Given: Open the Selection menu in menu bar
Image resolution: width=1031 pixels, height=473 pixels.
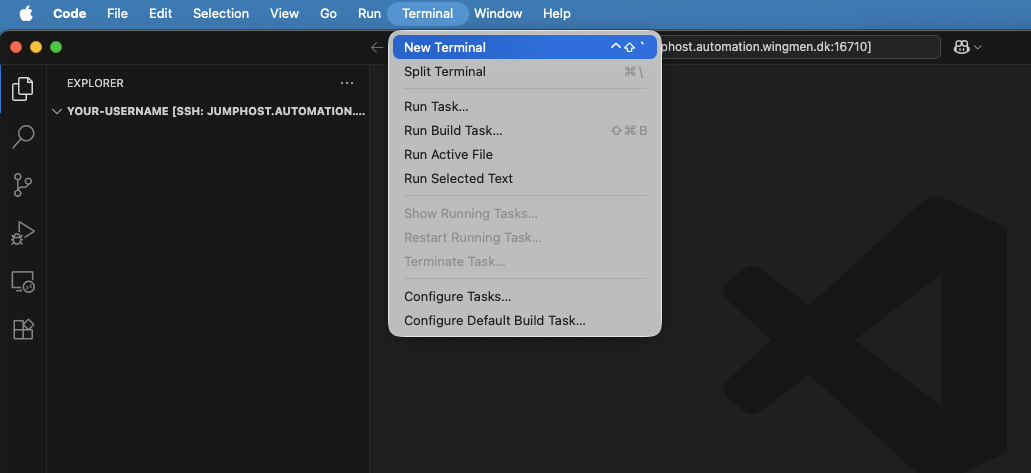Looking at the screenshot, I should coord(220,13).
